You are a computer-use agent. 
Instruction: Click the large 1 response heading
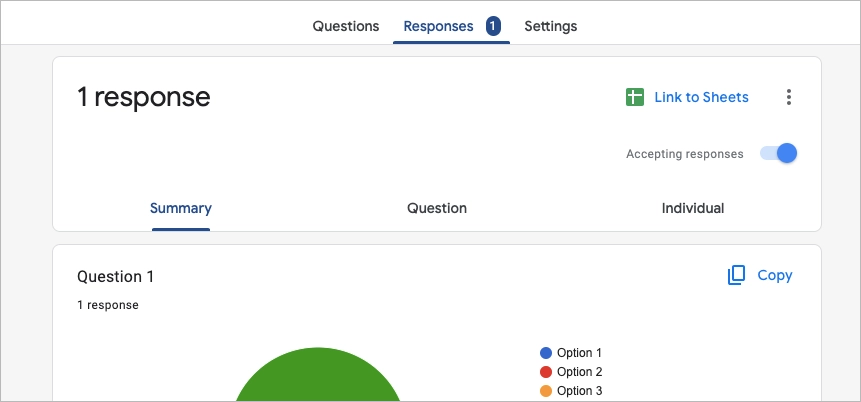(144, 97)
